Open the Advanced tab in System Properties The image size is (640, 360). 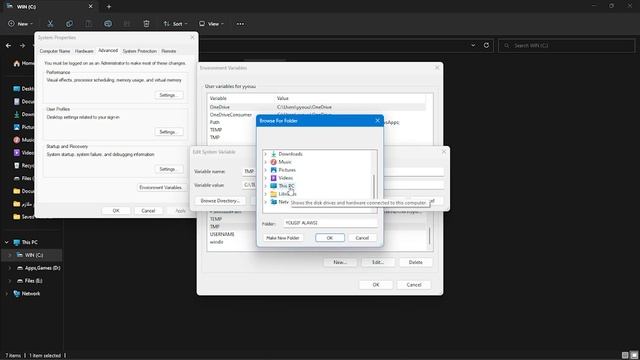pyautogui.click(x=108, y=51)
